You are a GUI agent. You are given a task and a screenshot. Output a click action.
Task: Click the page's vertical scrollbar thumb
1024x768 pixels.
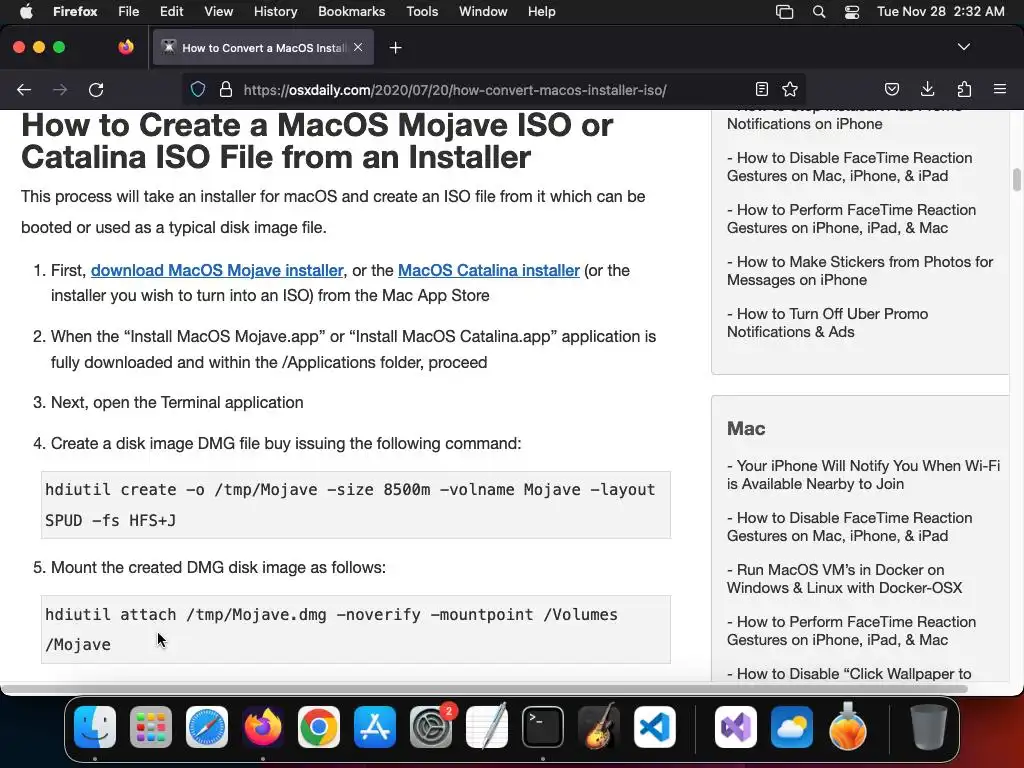[x=1016, y=180]
